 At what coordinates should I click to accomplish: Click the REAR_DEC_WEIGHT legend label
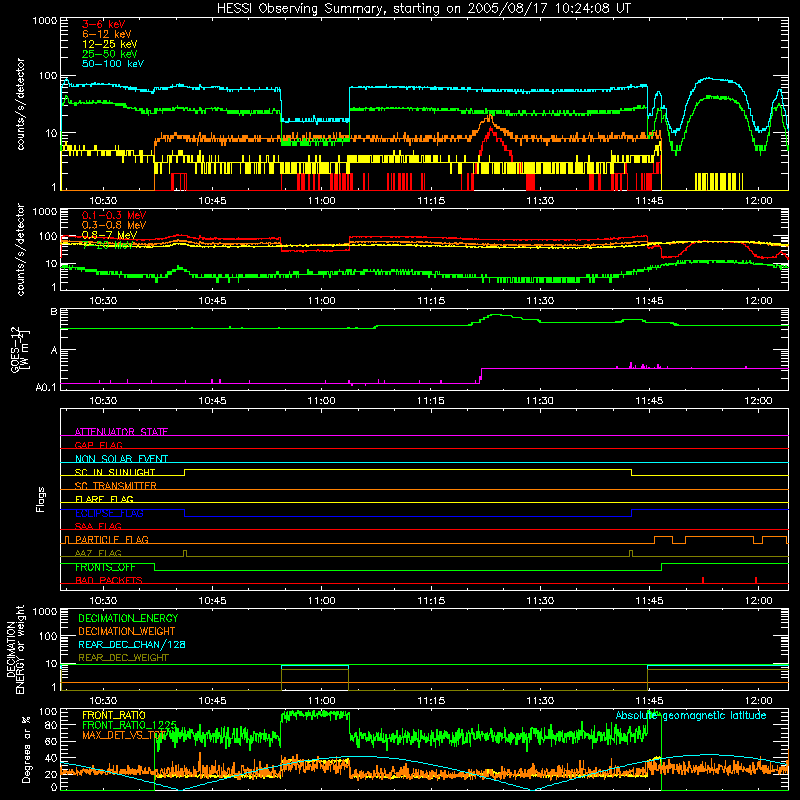[123, 658]
